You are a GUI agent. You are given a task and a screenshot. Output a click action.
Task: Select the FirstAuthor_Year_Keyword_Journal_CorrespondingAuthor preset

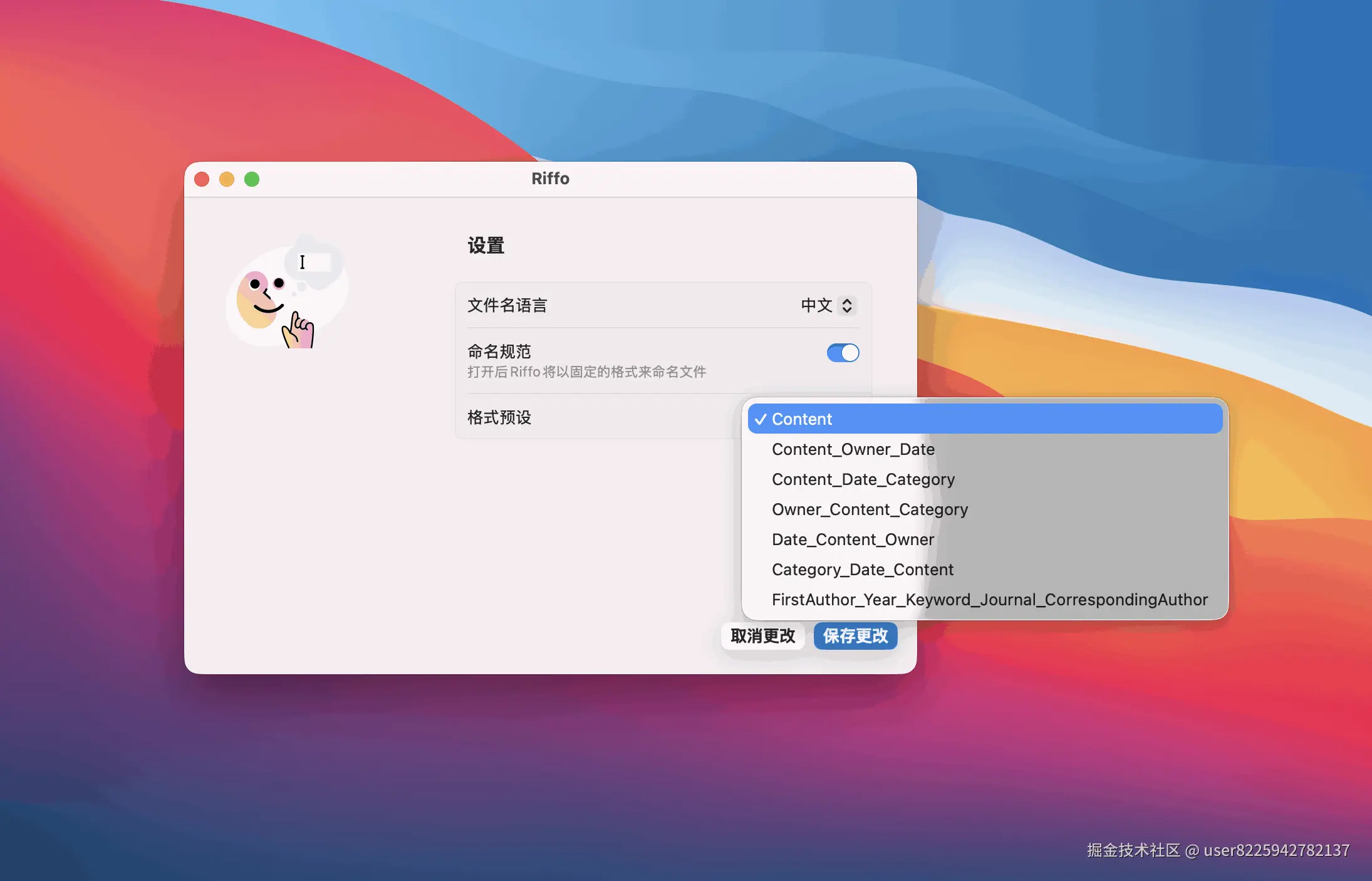[990, 599]
